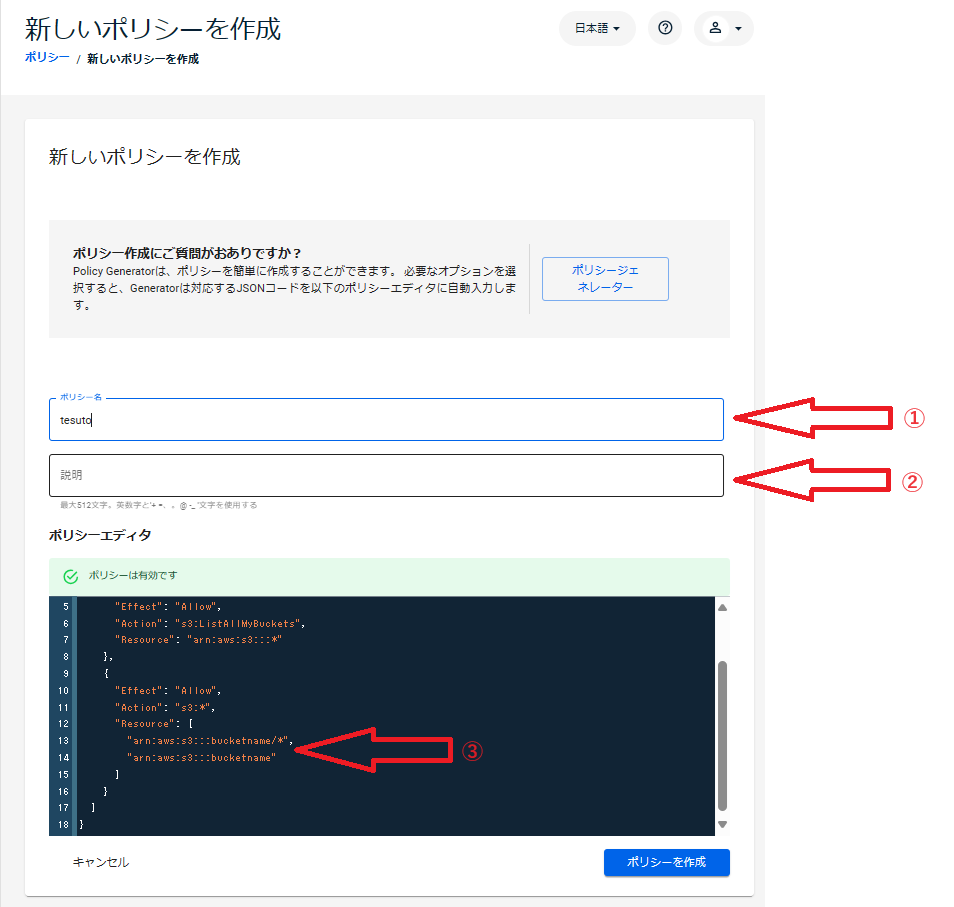Click the editor scrollbar up arrow
Image resolution: width=954 pixels, height=907 pixels.
(722, 608)
